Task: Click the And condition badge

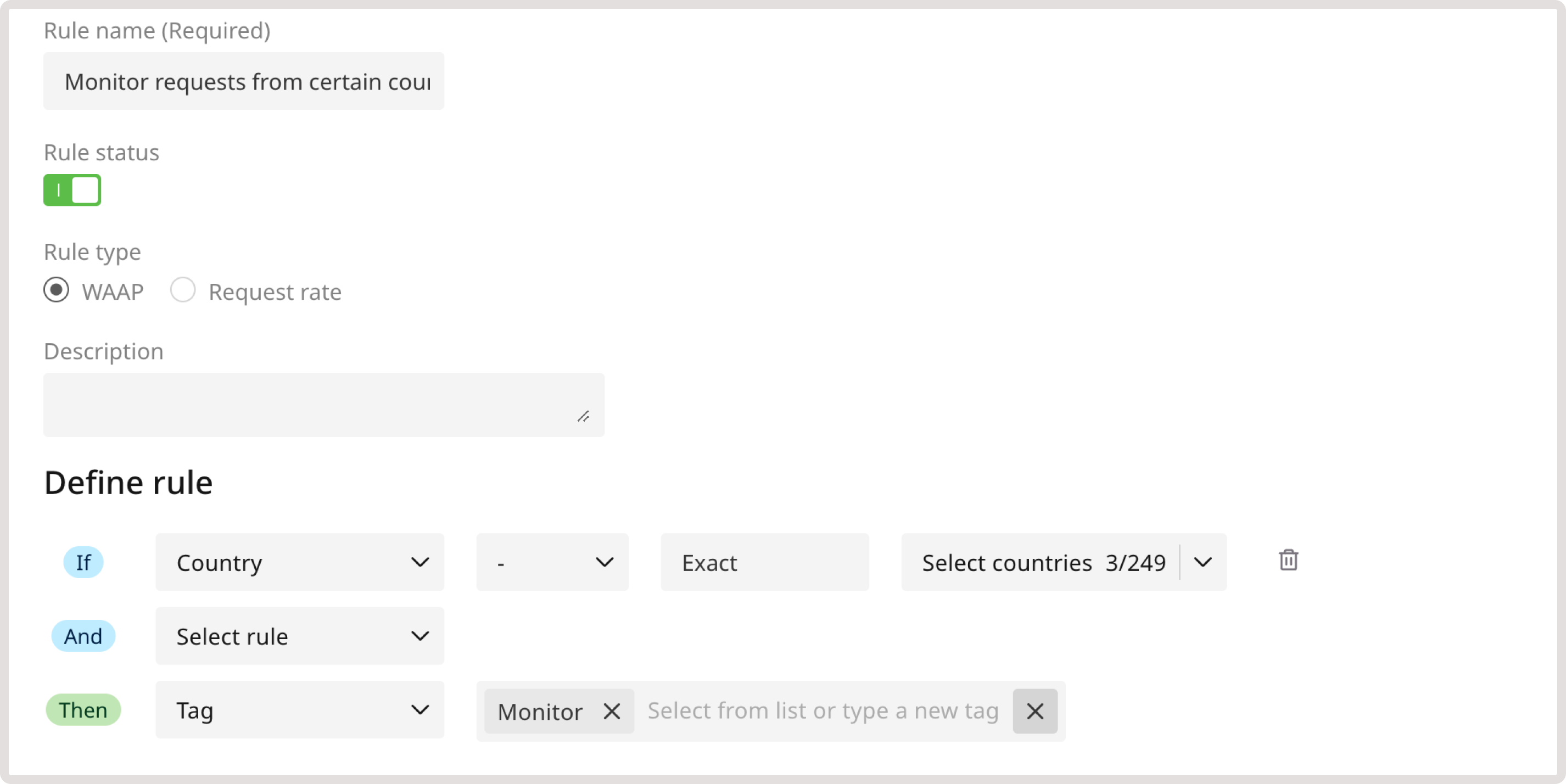Action: 83,636
